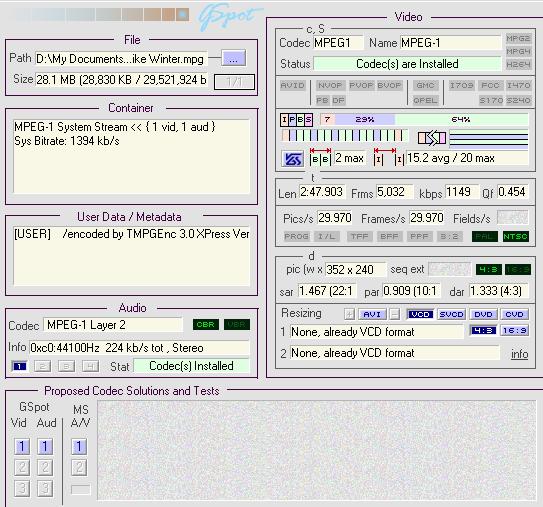This screenshot has height=507, width=543.
Task: Click the S170 colorimetry badge
Action: tap(491, 100)
